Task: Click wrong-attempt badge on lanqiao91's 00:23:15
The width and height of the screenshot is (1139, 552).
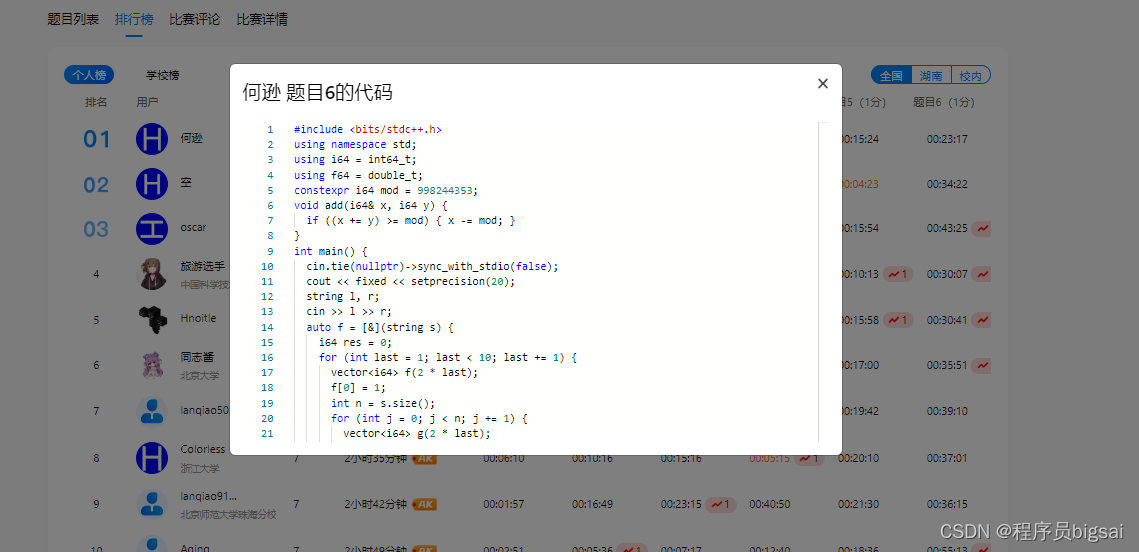Action: (721, 504)
